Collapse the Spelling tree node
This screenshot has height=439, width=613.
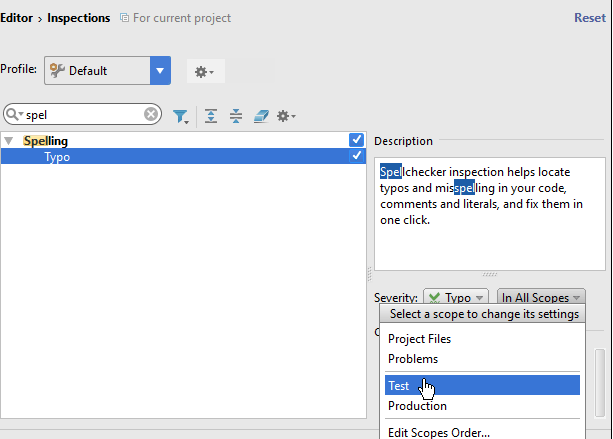point(9,141)
